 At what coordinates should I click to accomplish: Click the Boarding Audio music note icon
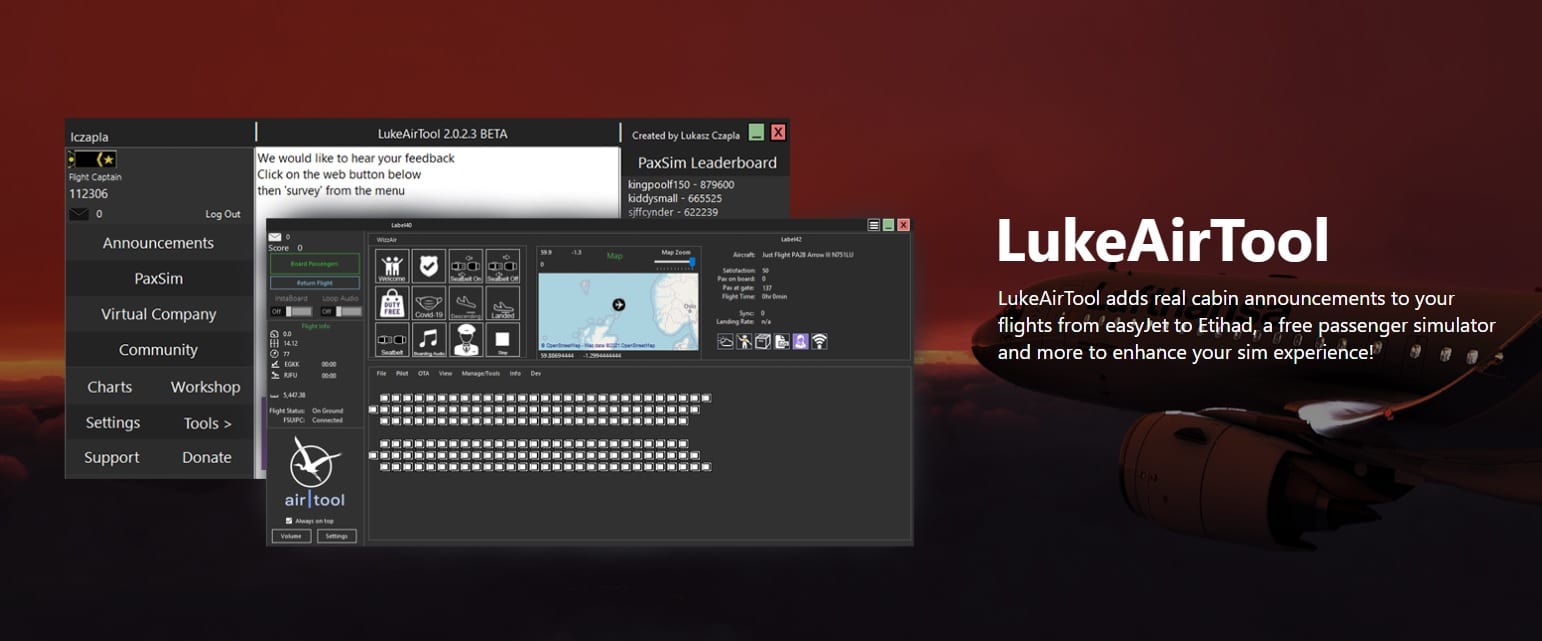[x=429, y=340]
